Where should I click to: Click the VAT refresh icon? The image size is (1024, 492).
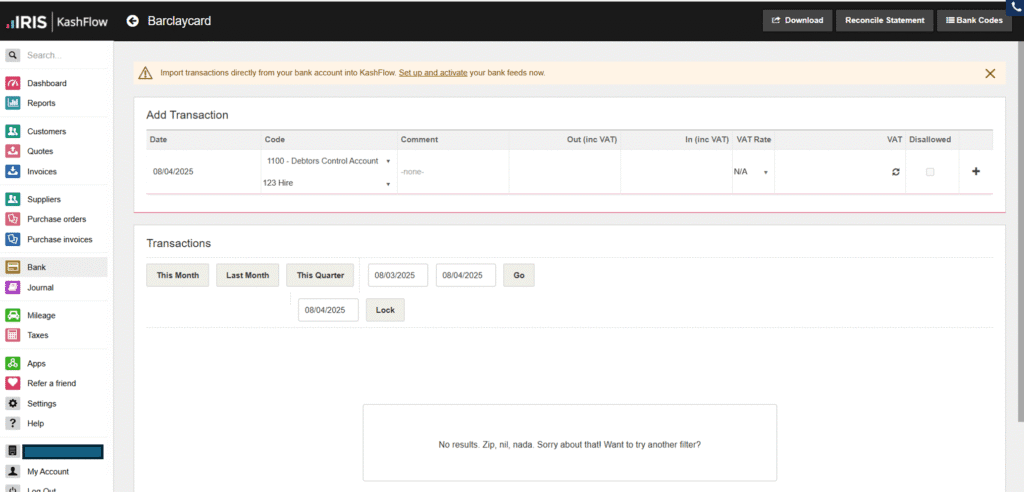click(x=896, y=172)
